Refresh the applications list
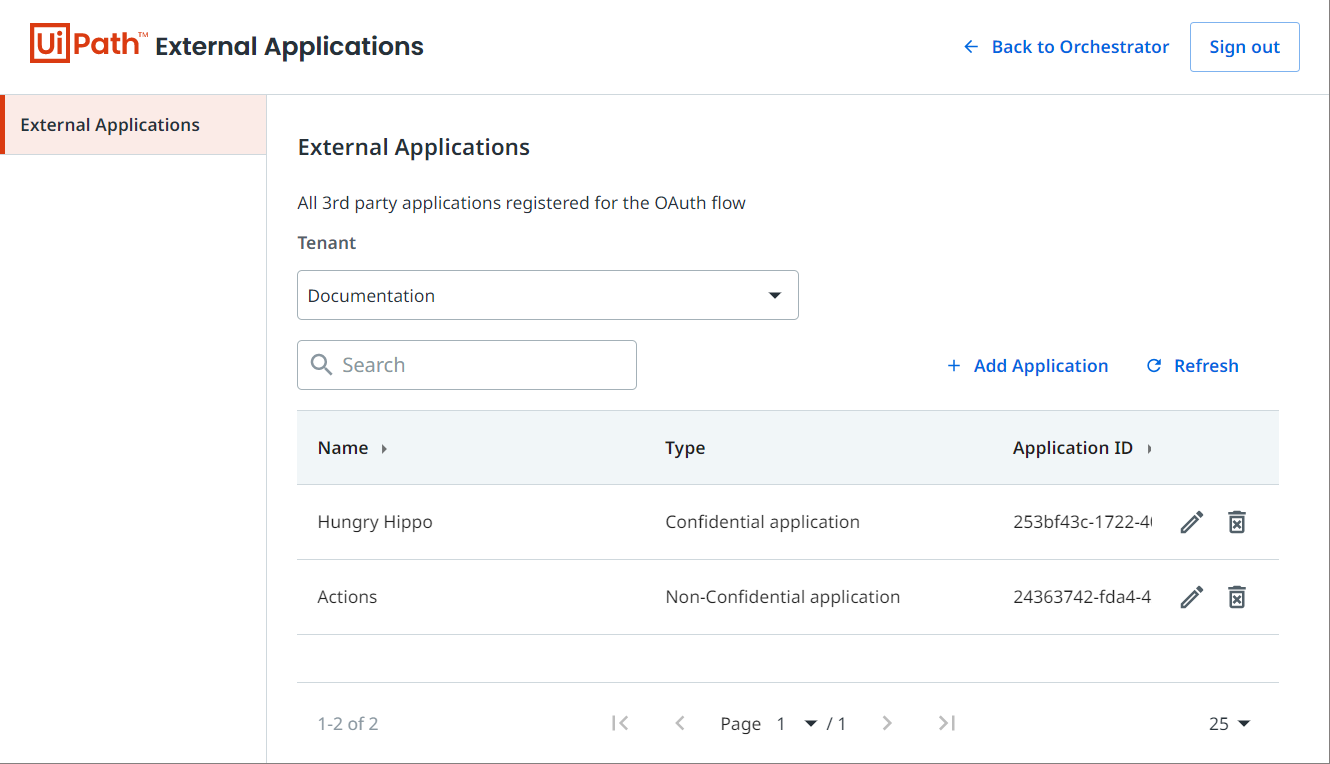Viewport: 1330px width, 764px height. pos(1192,366)
